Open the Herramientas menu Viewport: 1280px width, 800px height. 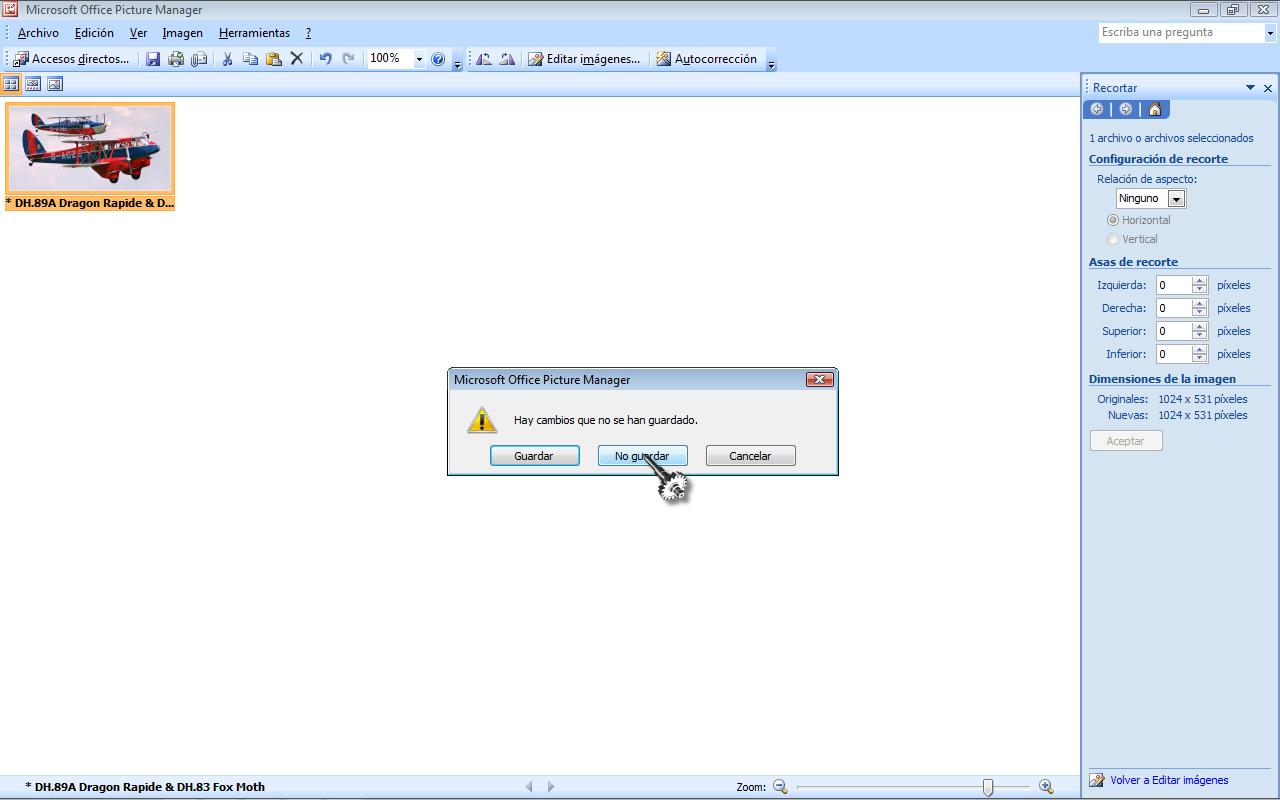[254, 33]
